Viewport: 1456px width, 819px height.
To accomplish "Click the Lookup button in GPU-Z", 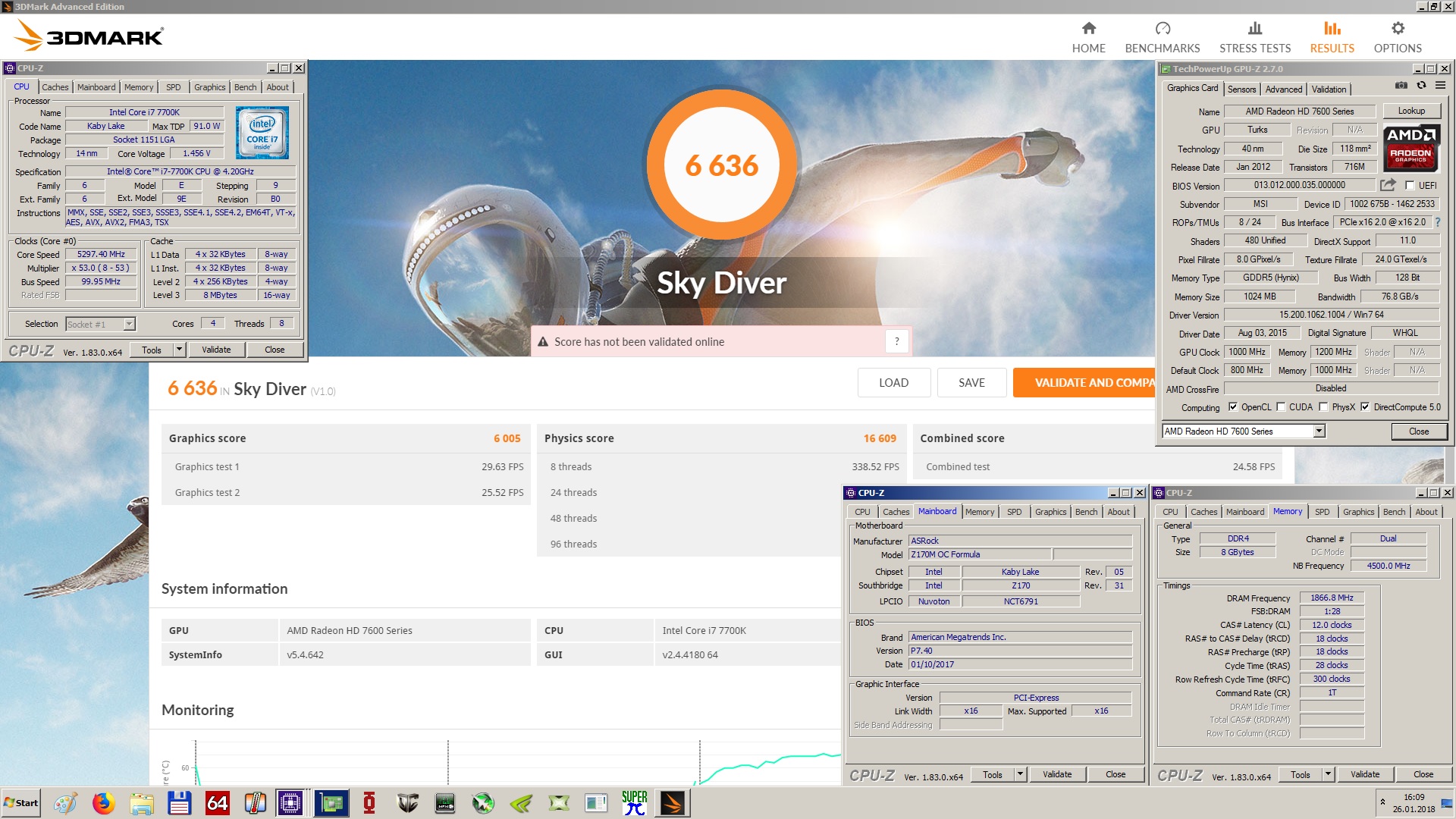I will (1410, 111).
